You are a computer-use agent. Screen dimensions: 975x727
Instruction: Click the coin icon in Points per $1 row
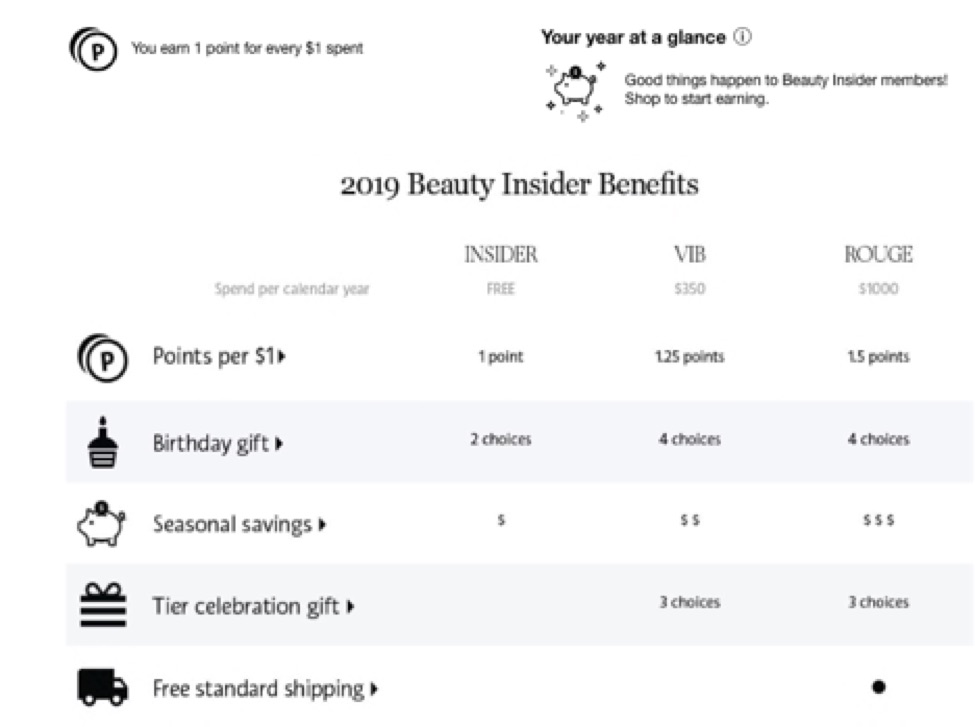pyautogui.click(x=103, y=358)
